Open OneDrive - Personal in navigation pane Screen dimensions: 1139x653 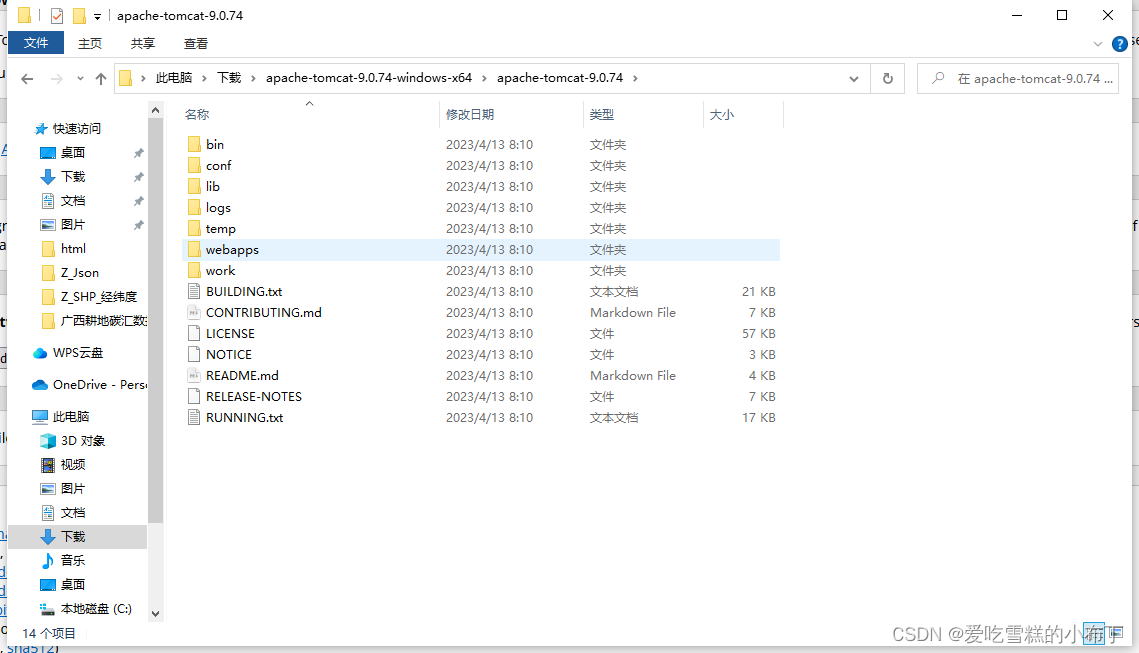(x=89, y=385)
